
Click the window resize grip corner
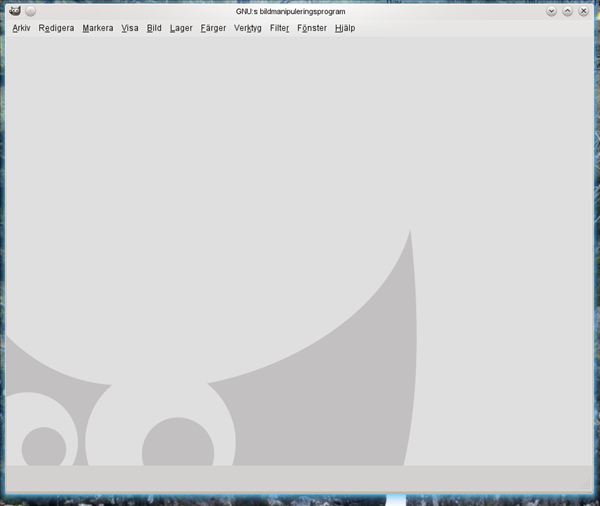point(585,484)
